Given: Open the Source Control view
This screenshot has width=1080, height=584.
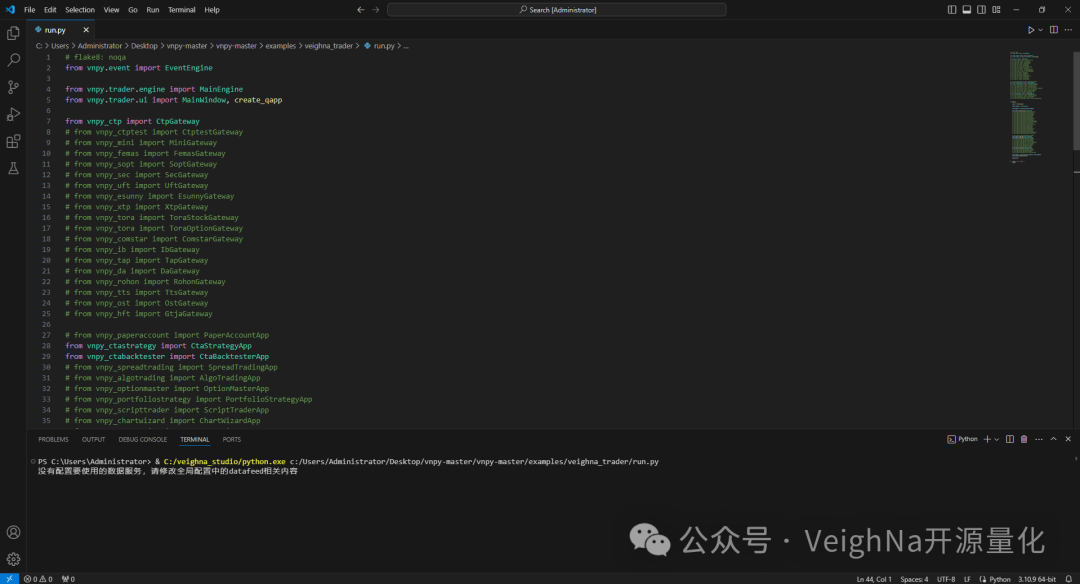Looking at the screenshot, I should [13, 87].
